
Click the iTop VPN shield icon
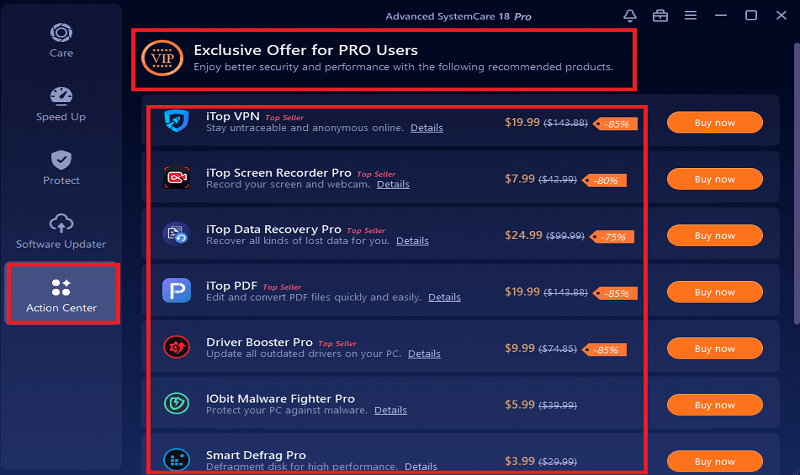pyautogui.click(x=177, y=121)
